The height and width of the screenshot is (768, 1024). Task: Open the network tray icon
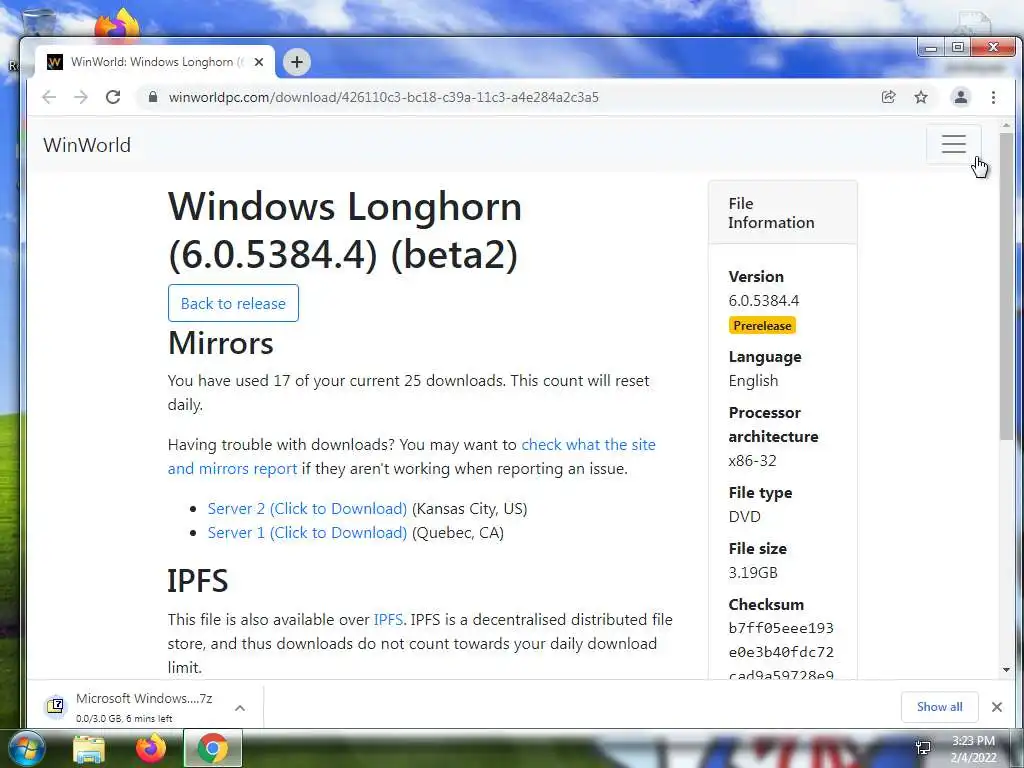[x=923, y=748]
